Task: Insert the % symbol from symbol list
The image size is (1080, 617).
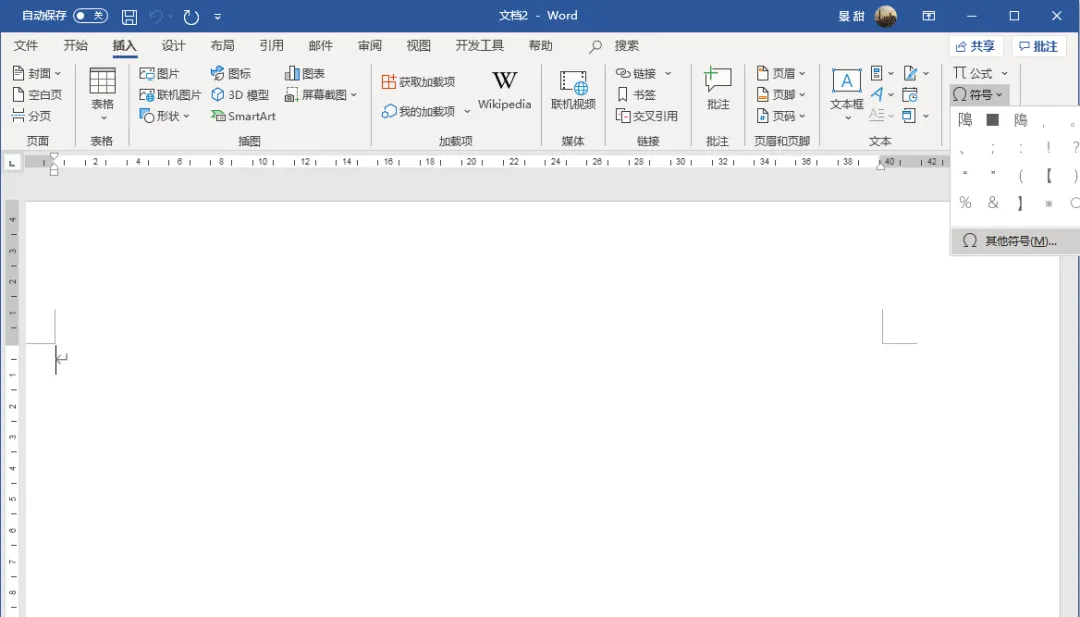Action: click(x=965, y=203)
